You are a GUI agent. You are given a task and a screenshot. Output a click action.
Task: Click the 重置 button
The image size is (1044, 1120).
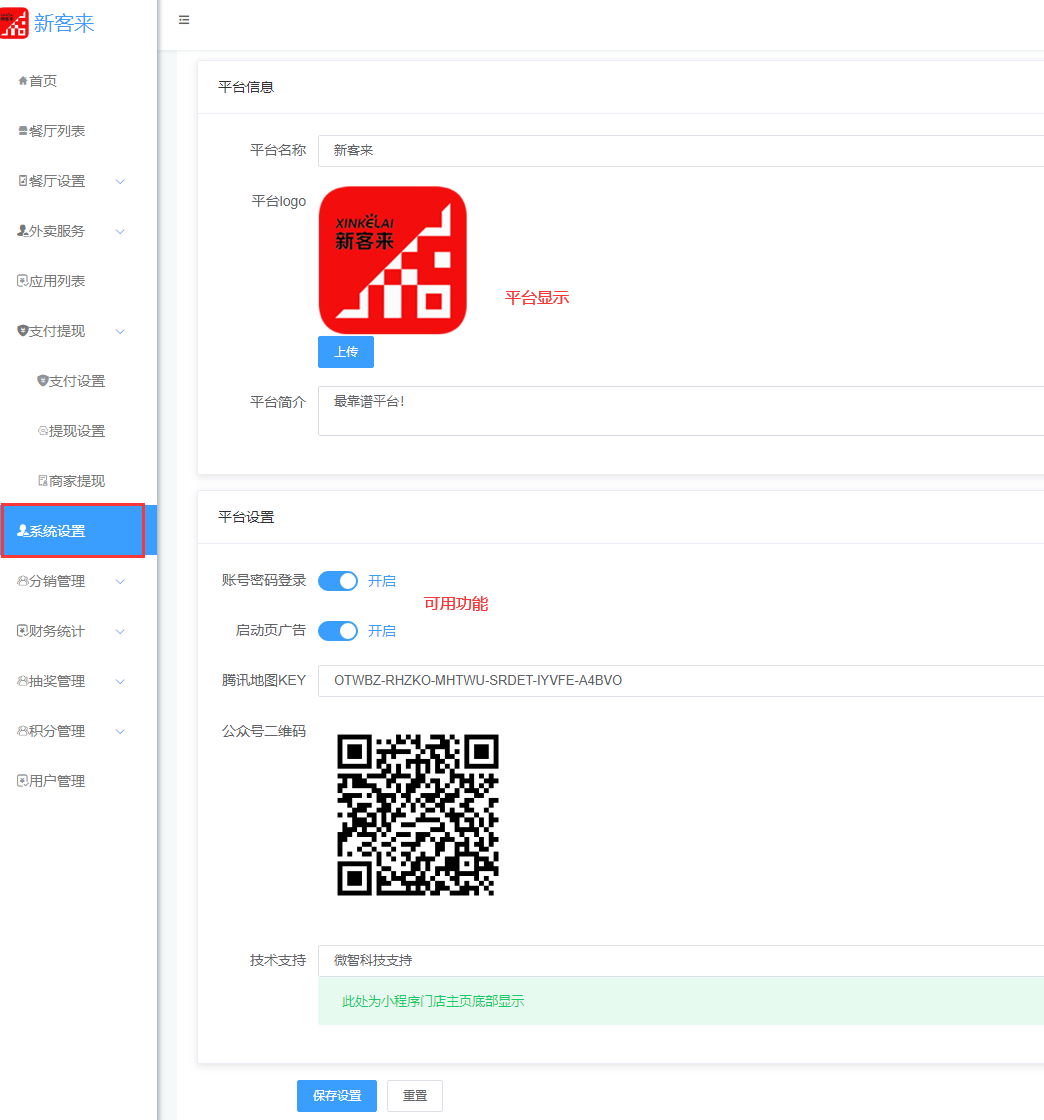click(415, 1096)
